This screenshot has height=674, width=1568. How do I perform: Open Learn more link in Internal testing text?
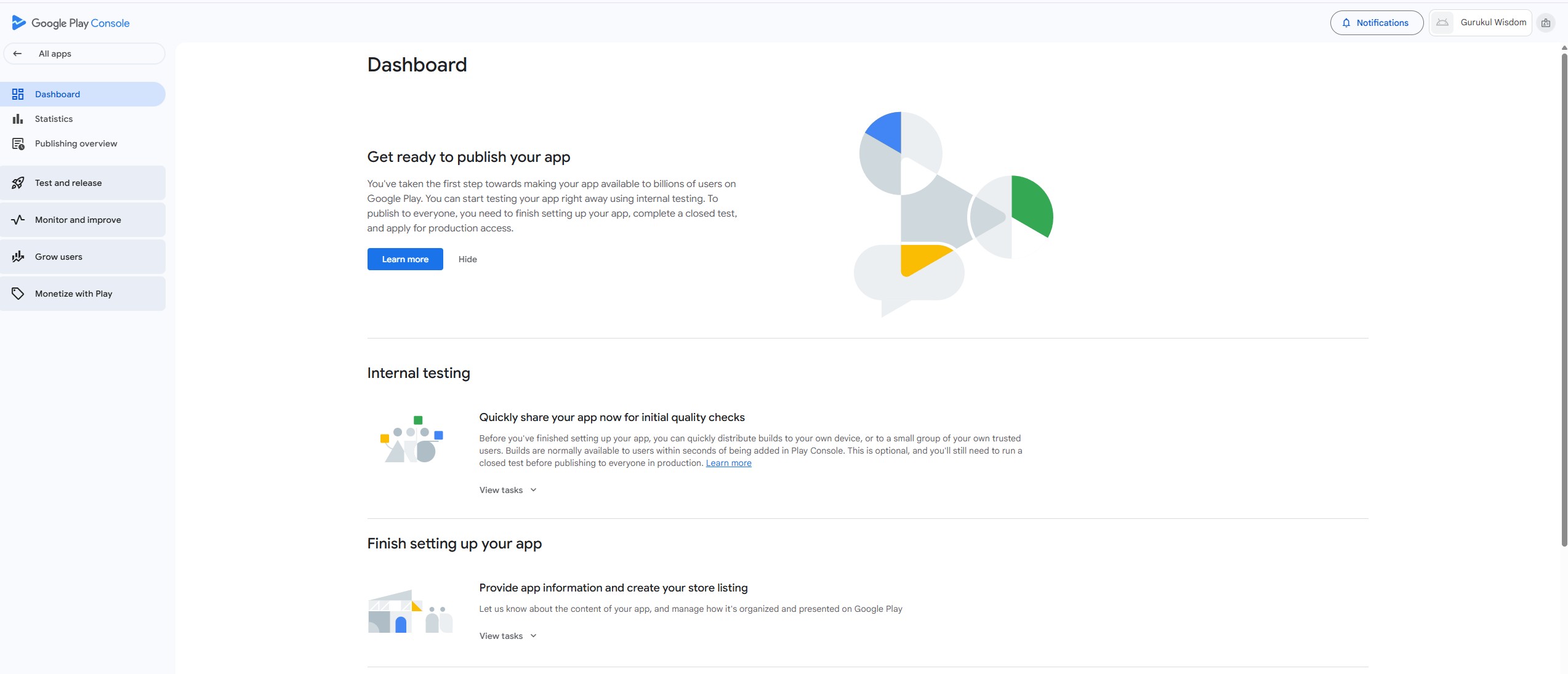[x=728, y=463]
